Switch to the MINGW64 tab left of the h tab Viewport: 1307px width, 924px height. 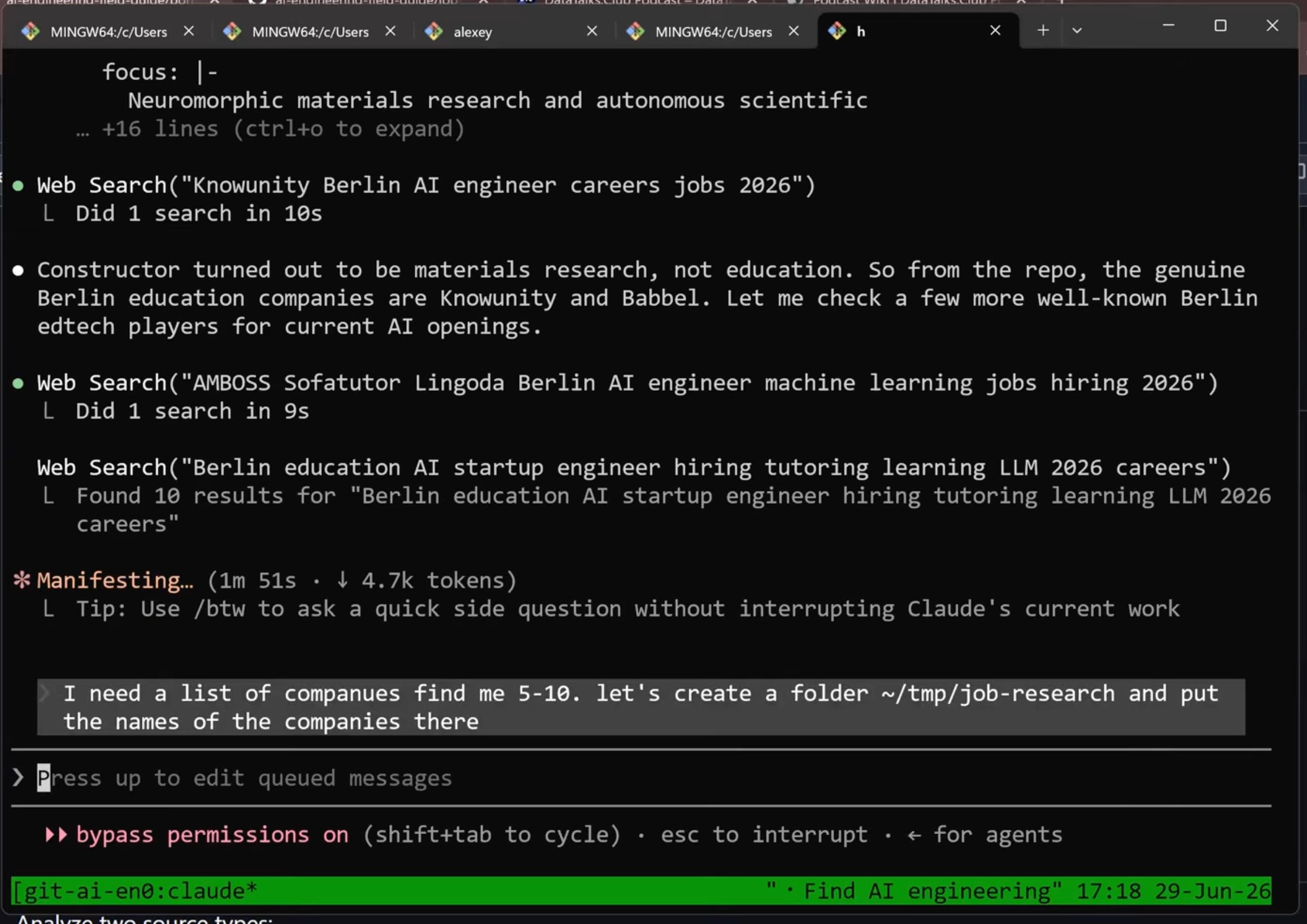point(713,32)
